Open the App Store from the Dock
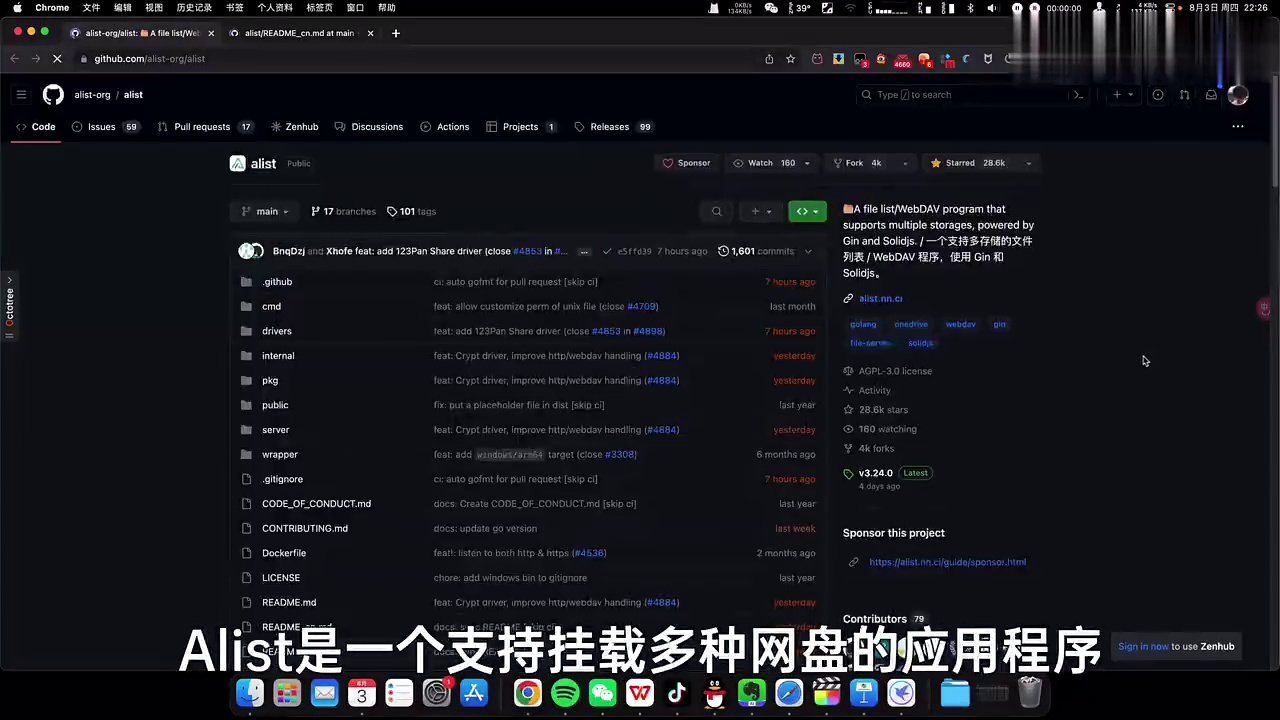The image size is (1280, 720). [x=474, y=692]
